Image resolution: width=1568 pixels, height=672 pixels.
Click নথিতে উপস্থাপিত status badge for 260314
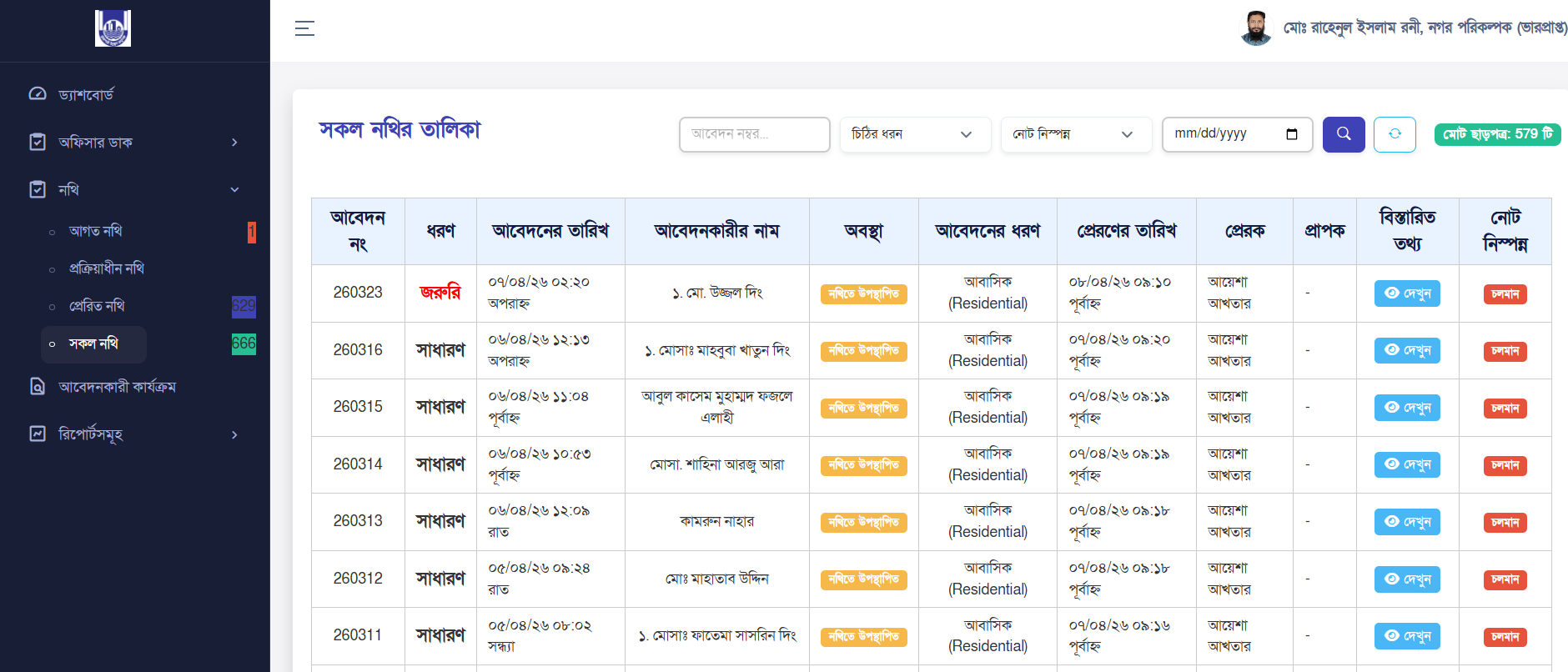click(x=863, y=465)
